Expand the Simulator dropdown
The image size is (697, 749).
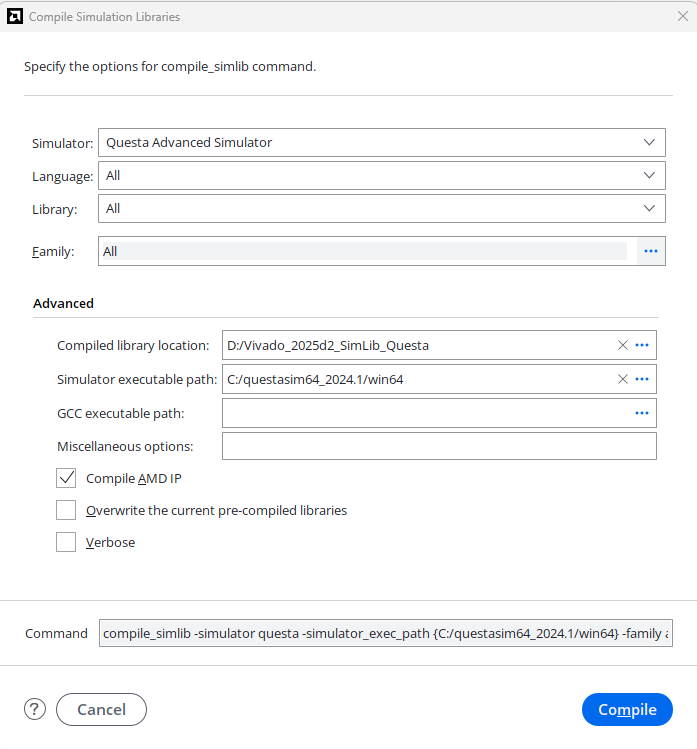(x=382, y=142)
